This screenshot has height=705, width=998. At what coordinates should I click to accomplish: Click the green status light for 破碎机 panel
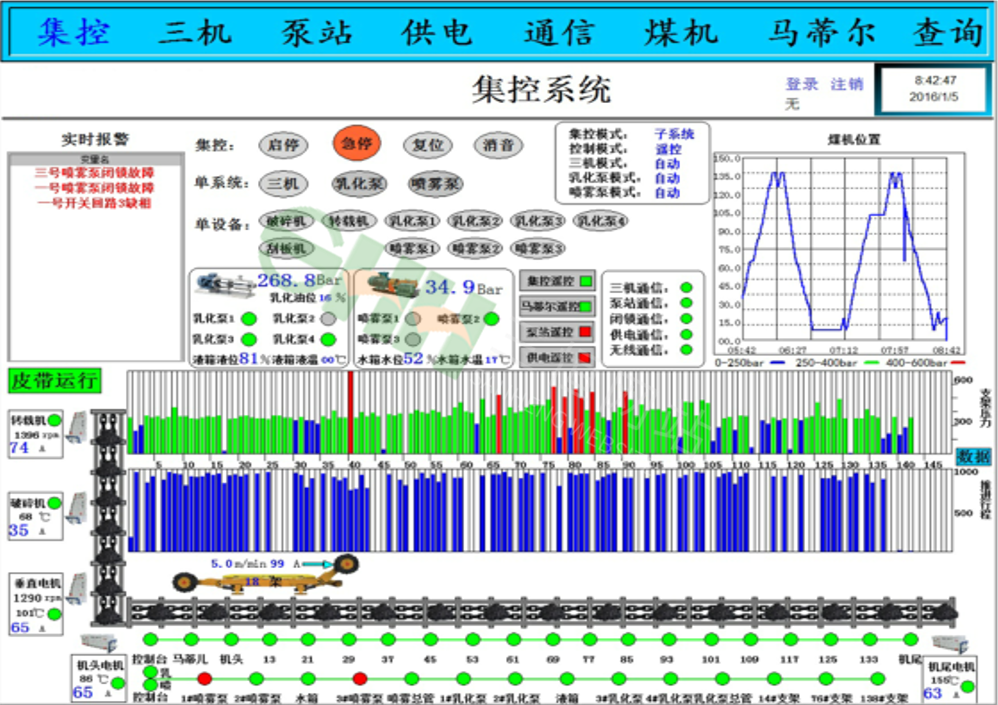point(55,502)
